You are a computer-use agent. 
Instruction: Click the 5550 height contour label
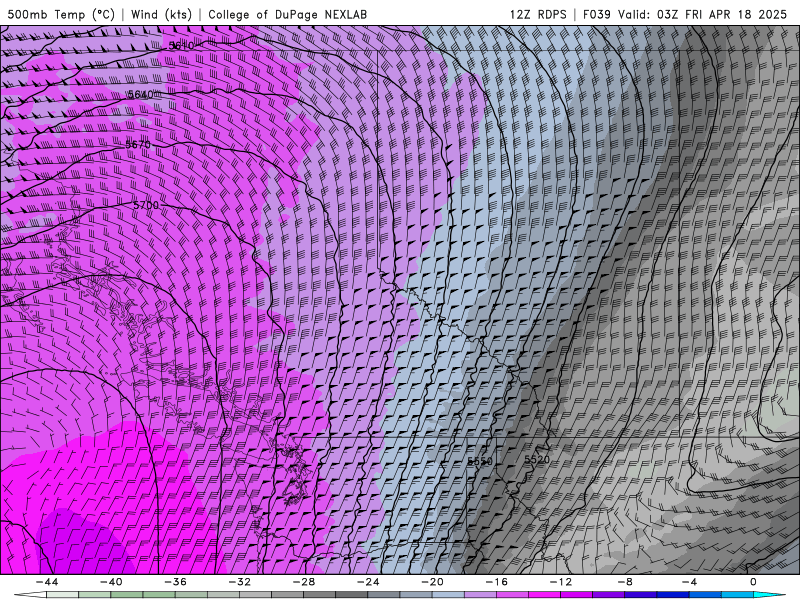[x=480, y=461]
